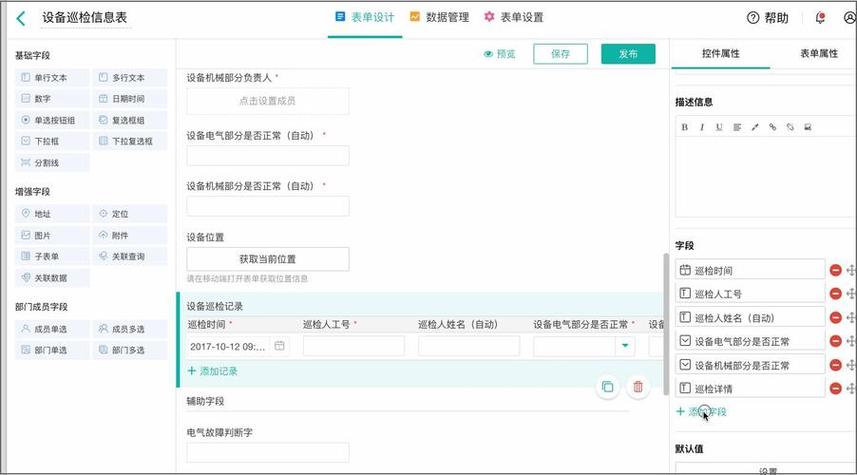The width and height of the screenshot is (857, 475).
Task: Add 下拉复选框 field widget
Action: pos(130,141)
